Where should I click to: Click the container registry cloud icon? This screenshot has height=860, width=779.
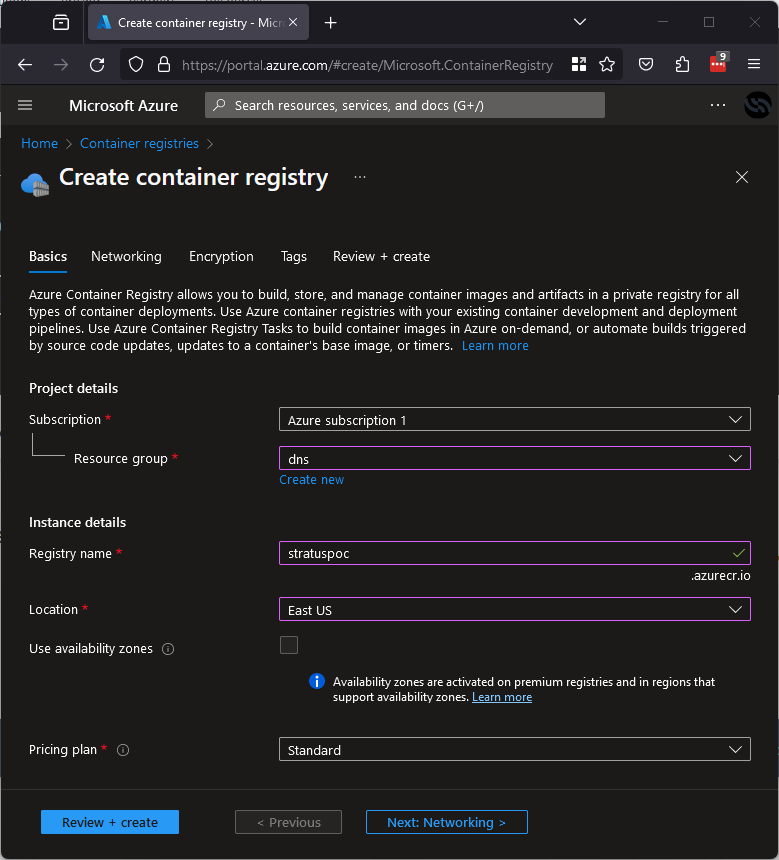35,185
